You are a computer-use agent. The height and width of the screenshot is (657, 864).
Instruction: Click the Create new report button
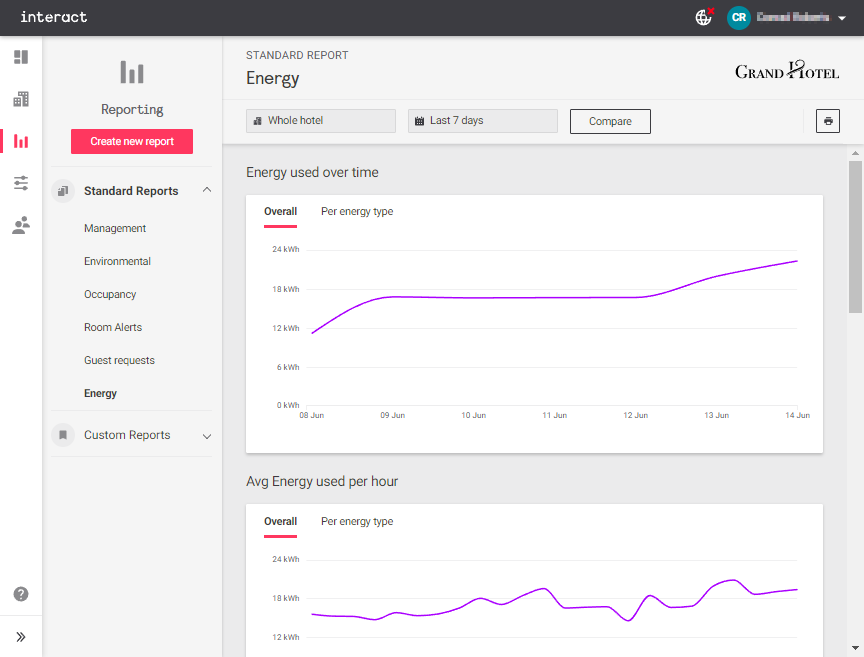(132, 142)
